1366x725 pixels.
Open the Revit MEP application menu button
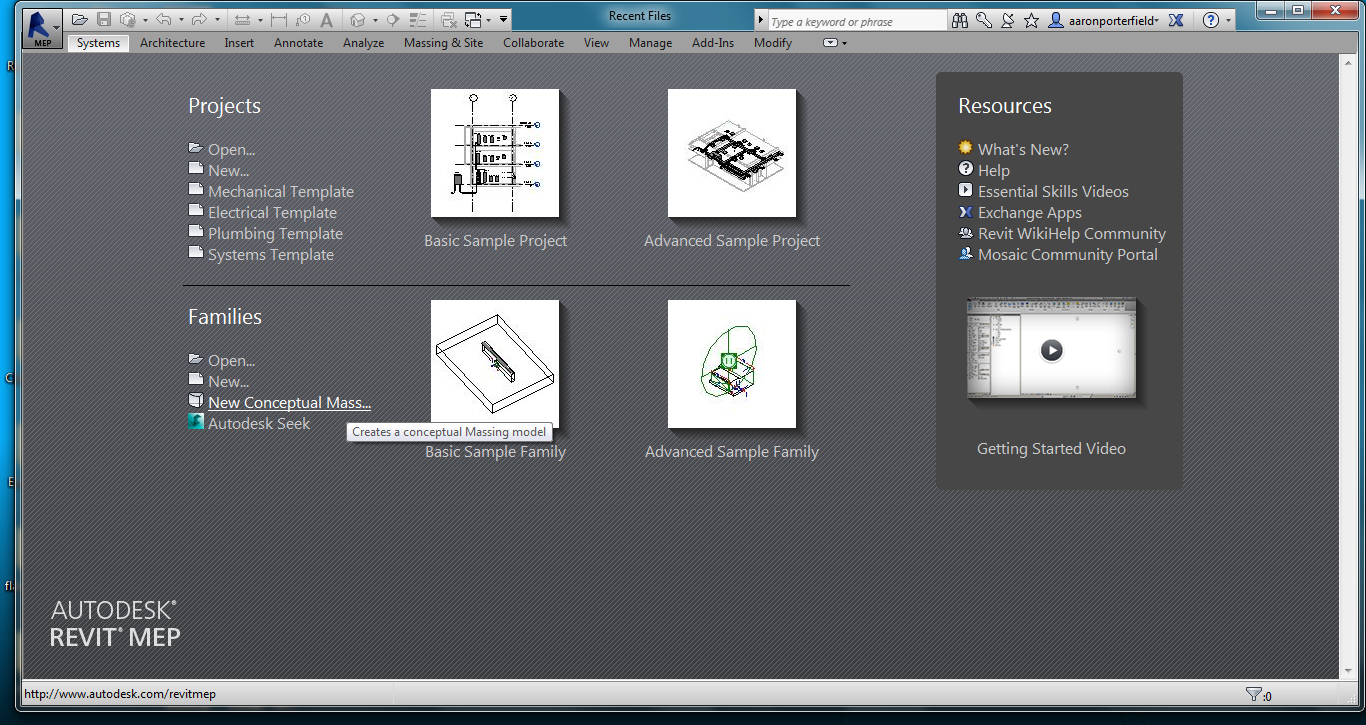[x=41, y=28]
